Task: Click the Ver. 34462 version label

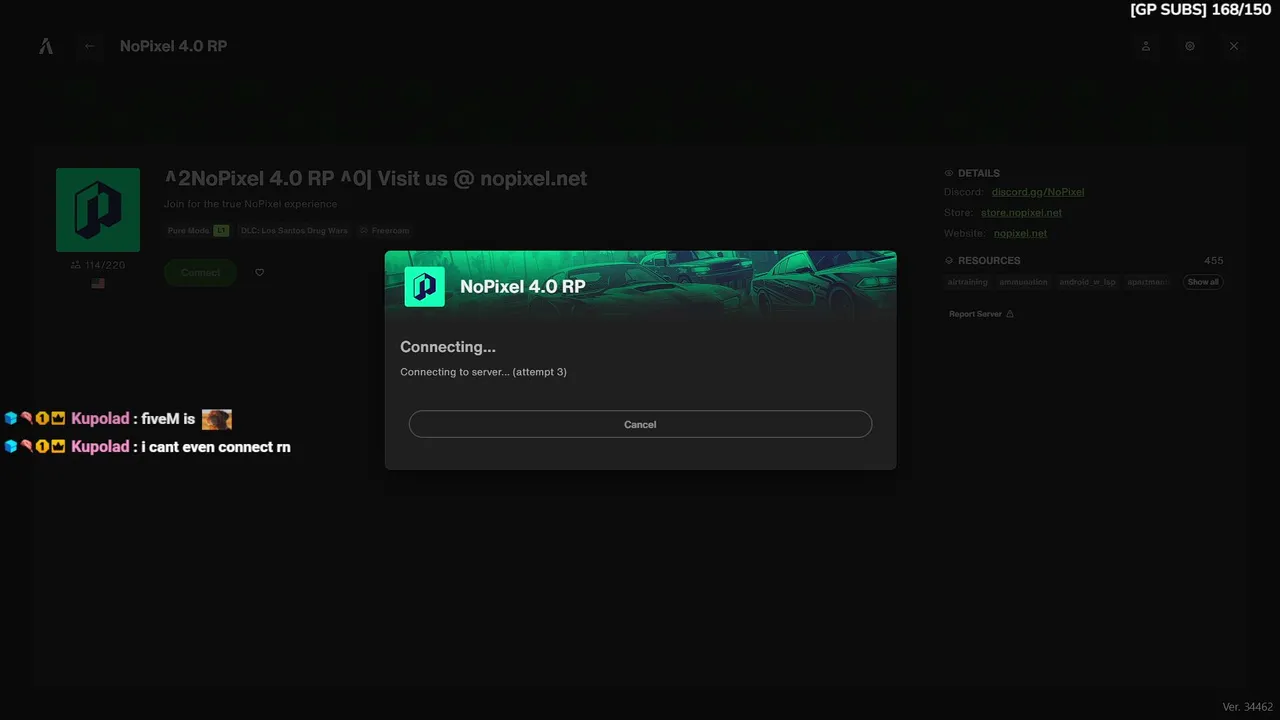Action: (x=1247, y=707)
